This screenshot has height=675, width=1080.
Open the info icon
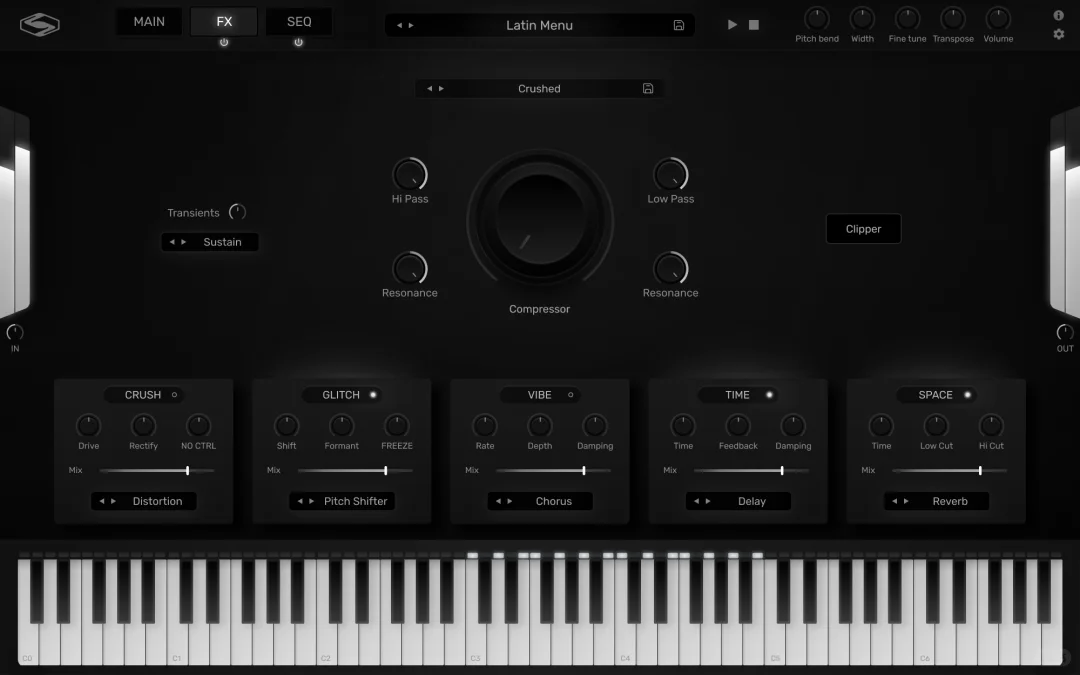[1059, 15]
